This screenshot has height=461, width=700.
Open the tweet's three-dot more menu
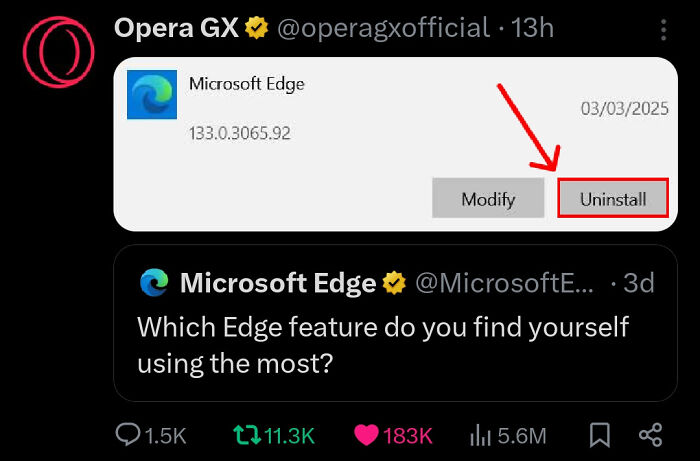pos(663,30)
